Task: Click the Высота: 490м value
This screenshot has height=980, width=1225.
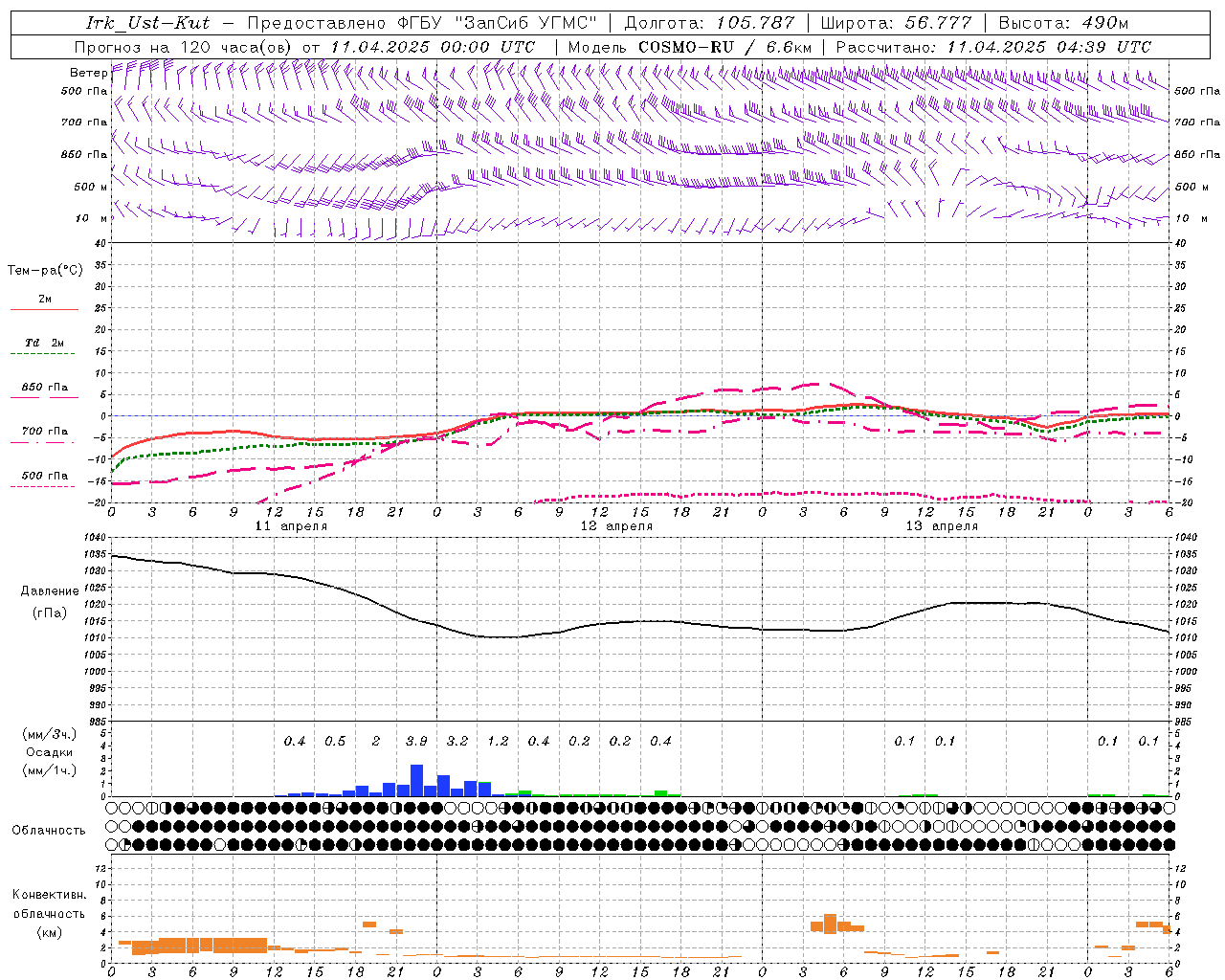Action: pyautogui.click(x=1063, y=23)
